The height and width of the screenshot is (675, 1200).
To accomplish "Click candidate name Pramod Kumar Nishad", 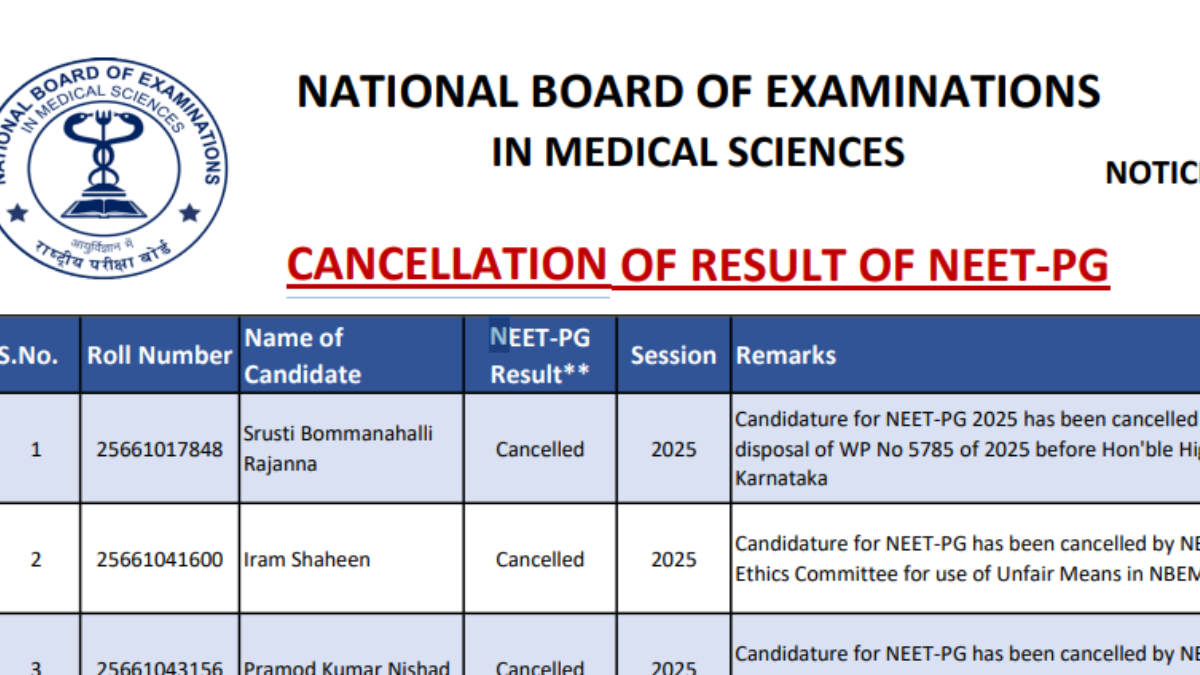I will click(x=346, y=667).
